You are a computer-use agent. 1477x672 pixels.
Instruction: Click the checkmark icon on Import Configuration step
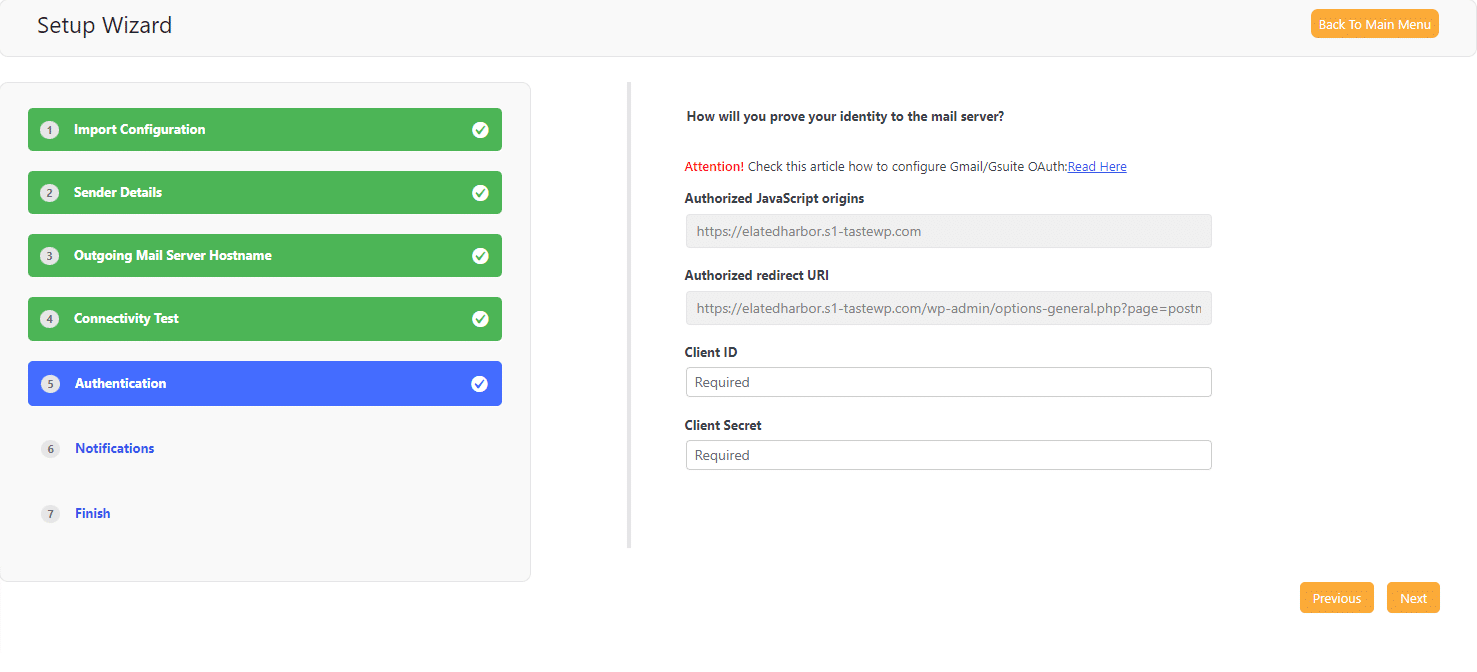coord(480,130)
